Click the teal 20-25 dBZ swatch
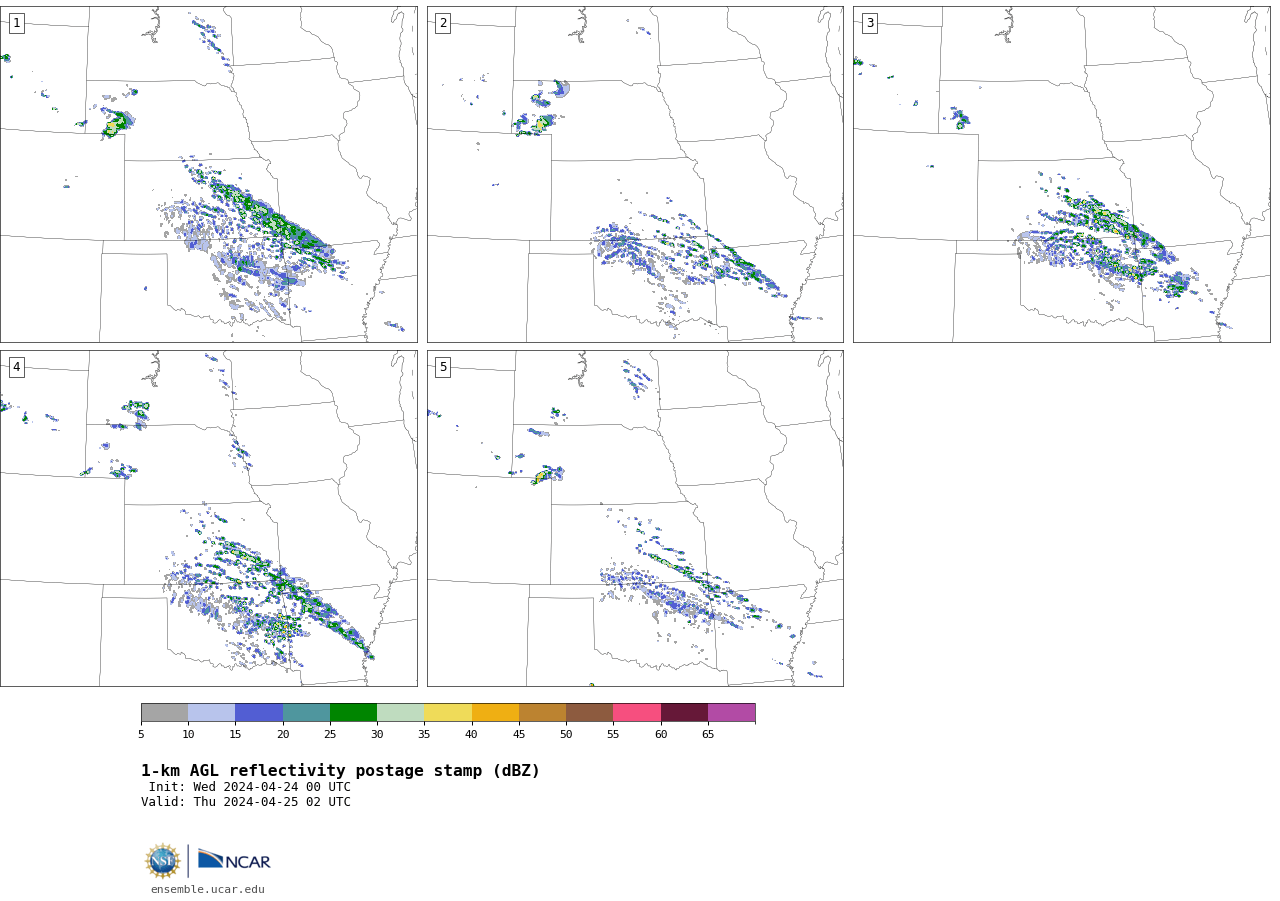Screen dimensions: 1280x901 (306, 712)
